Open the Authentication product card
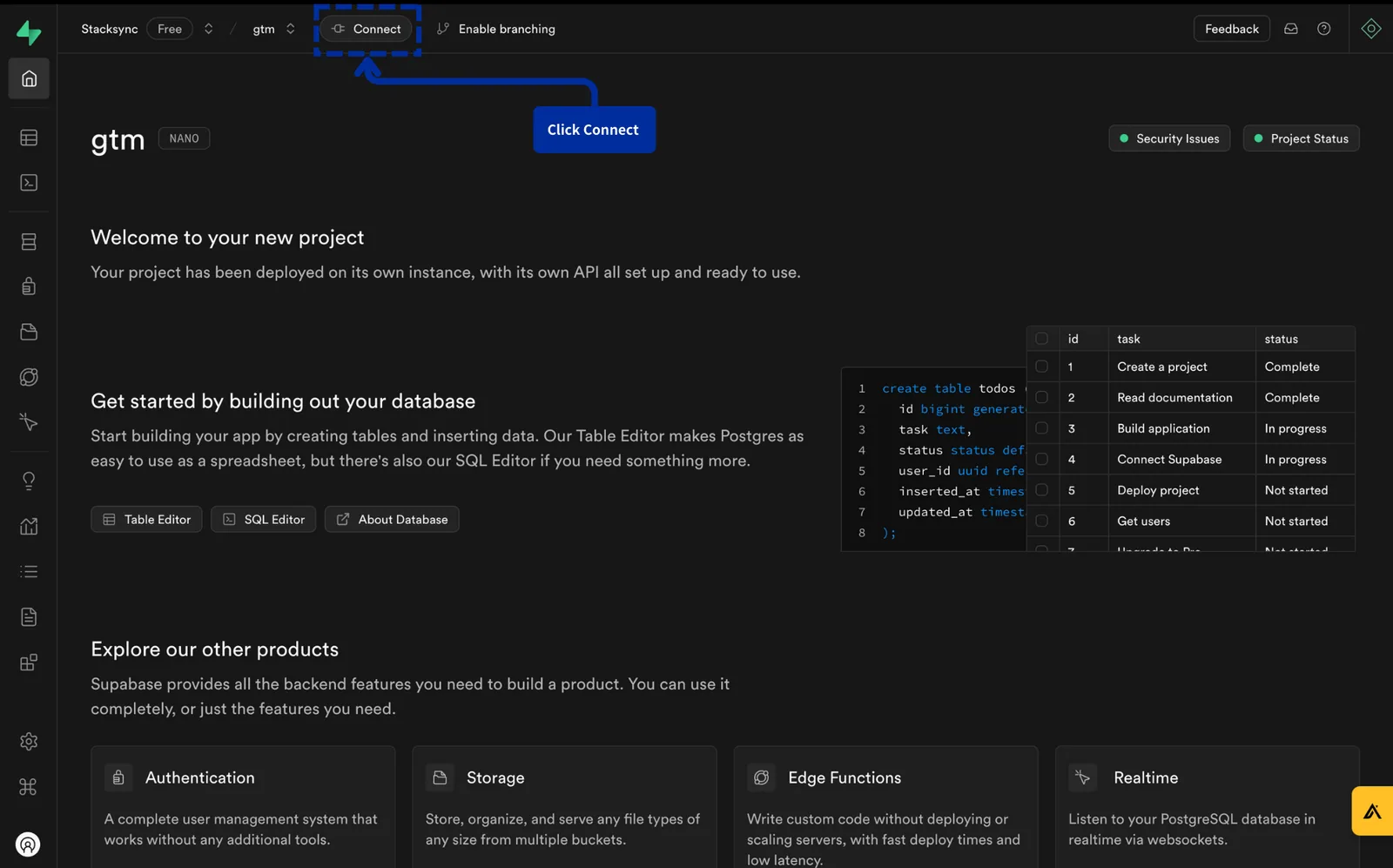1393x868 pixels. (x=243, y=806)
